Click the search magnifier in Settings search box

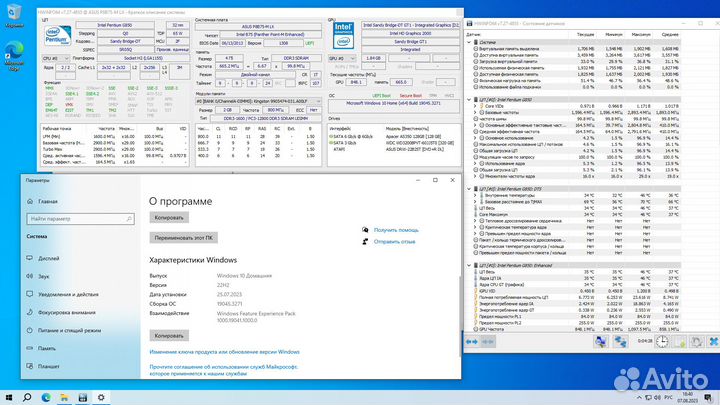tap(129, 219)
